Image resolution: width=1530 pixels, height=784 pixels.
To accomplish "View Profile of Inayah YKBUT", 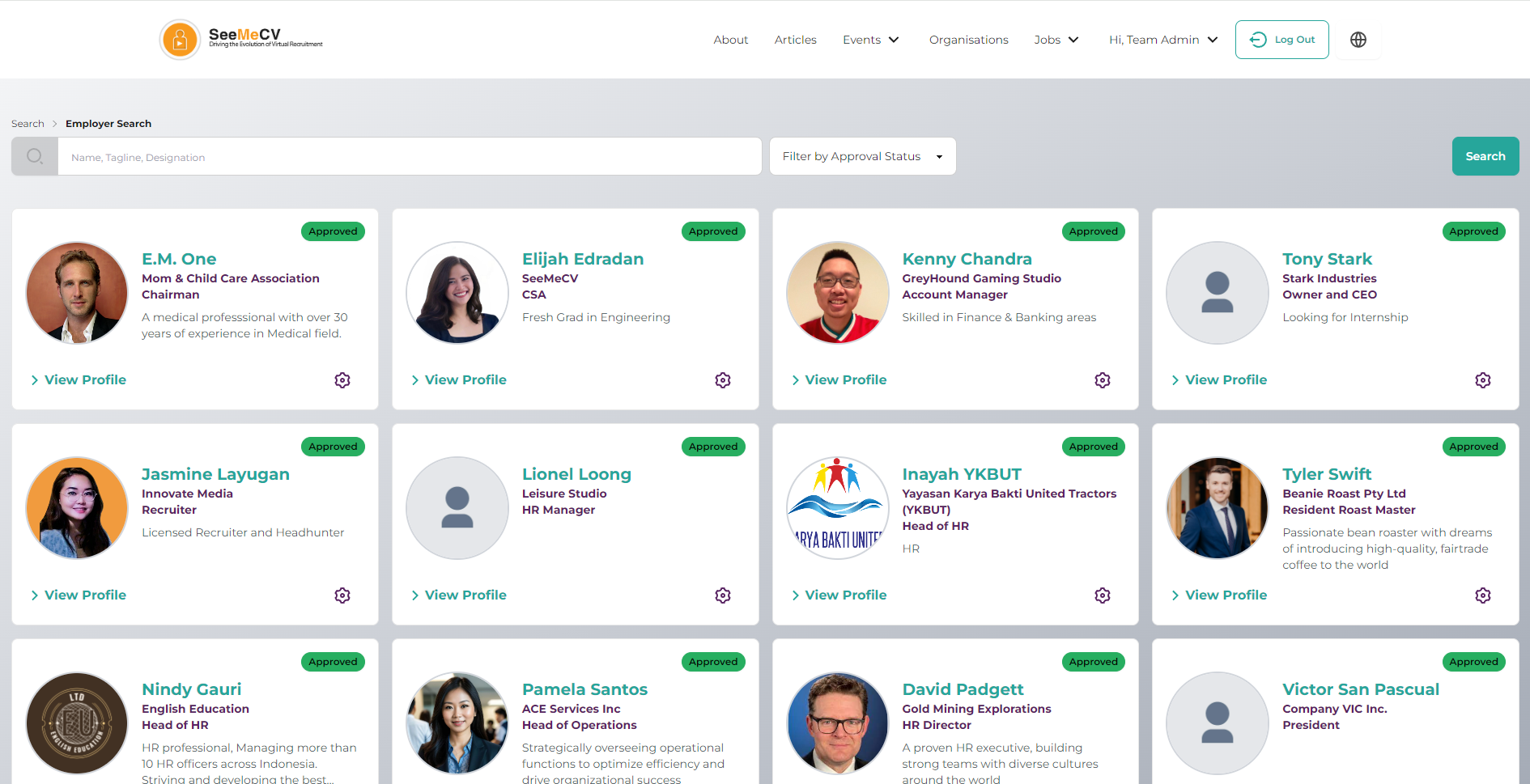I will 839,595.
